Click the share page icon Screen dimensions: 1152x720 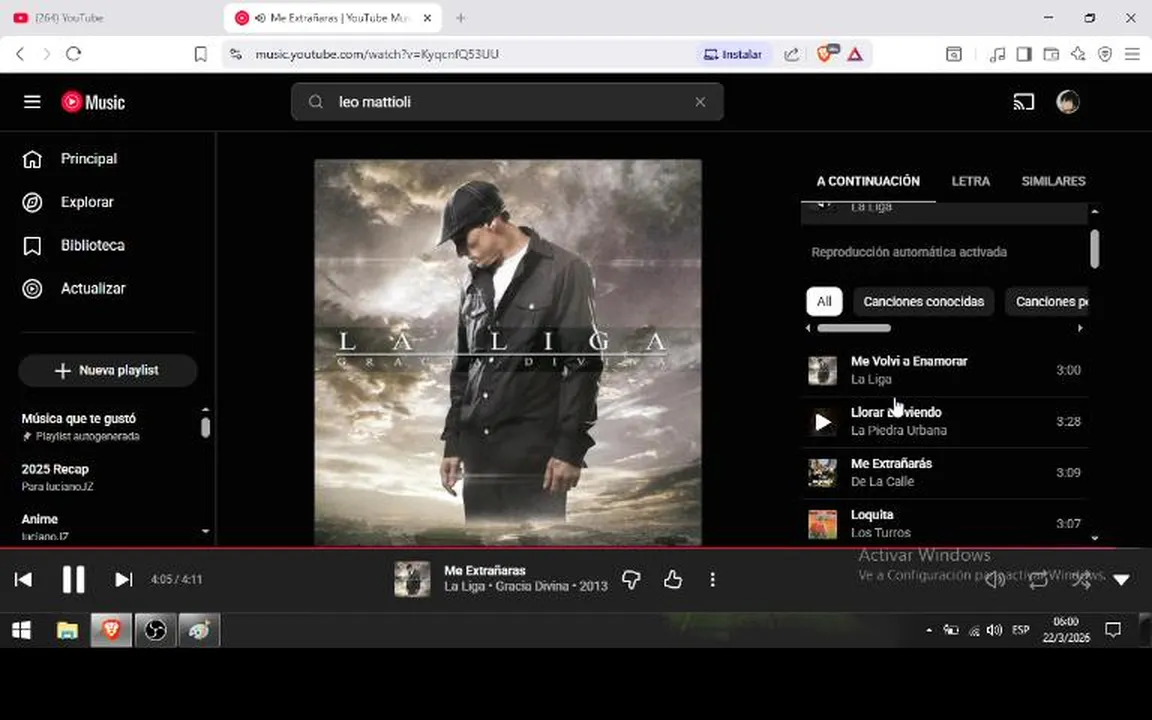tap(792, 54)
